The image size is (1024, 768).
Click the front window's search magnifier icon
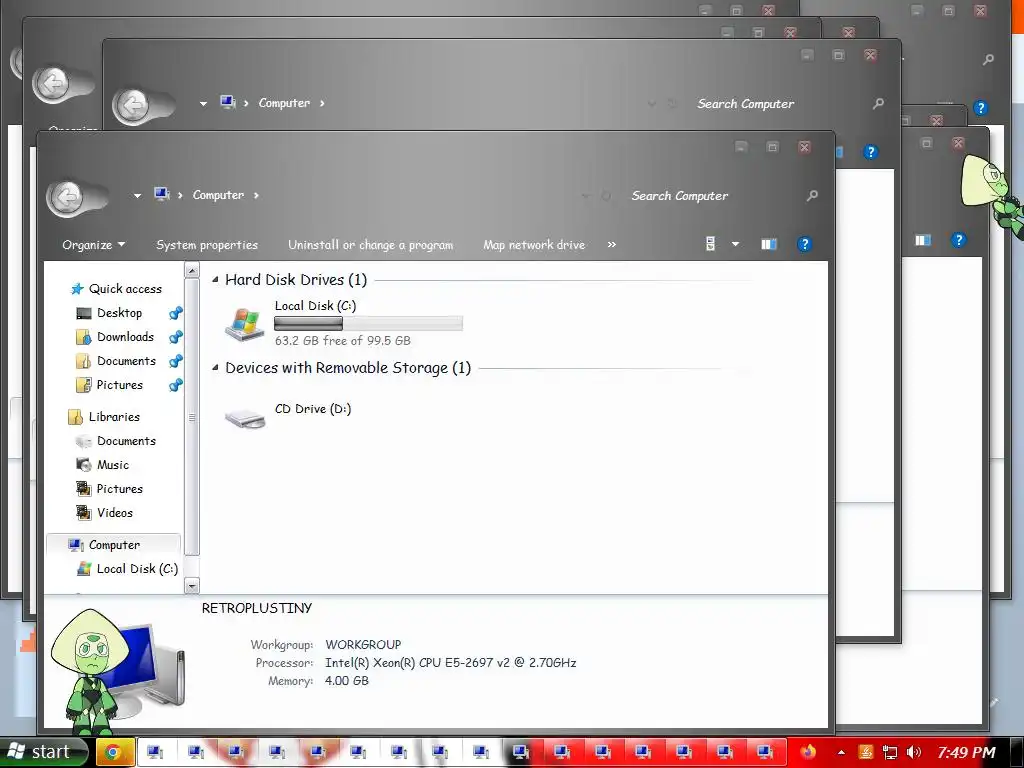click(x=812, y=195)
